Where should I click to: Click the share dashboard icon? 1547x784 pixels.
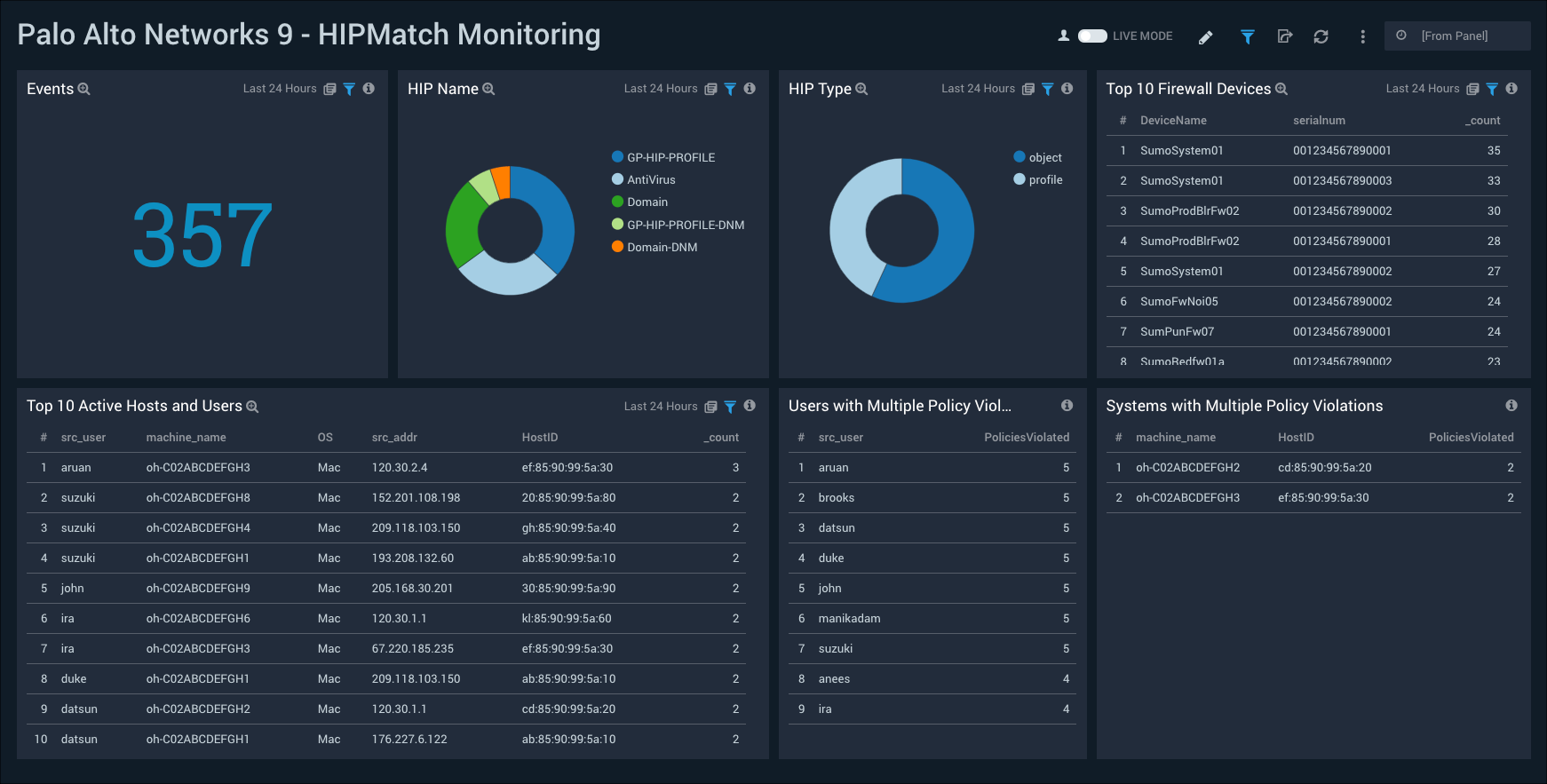click(1284, 36)
